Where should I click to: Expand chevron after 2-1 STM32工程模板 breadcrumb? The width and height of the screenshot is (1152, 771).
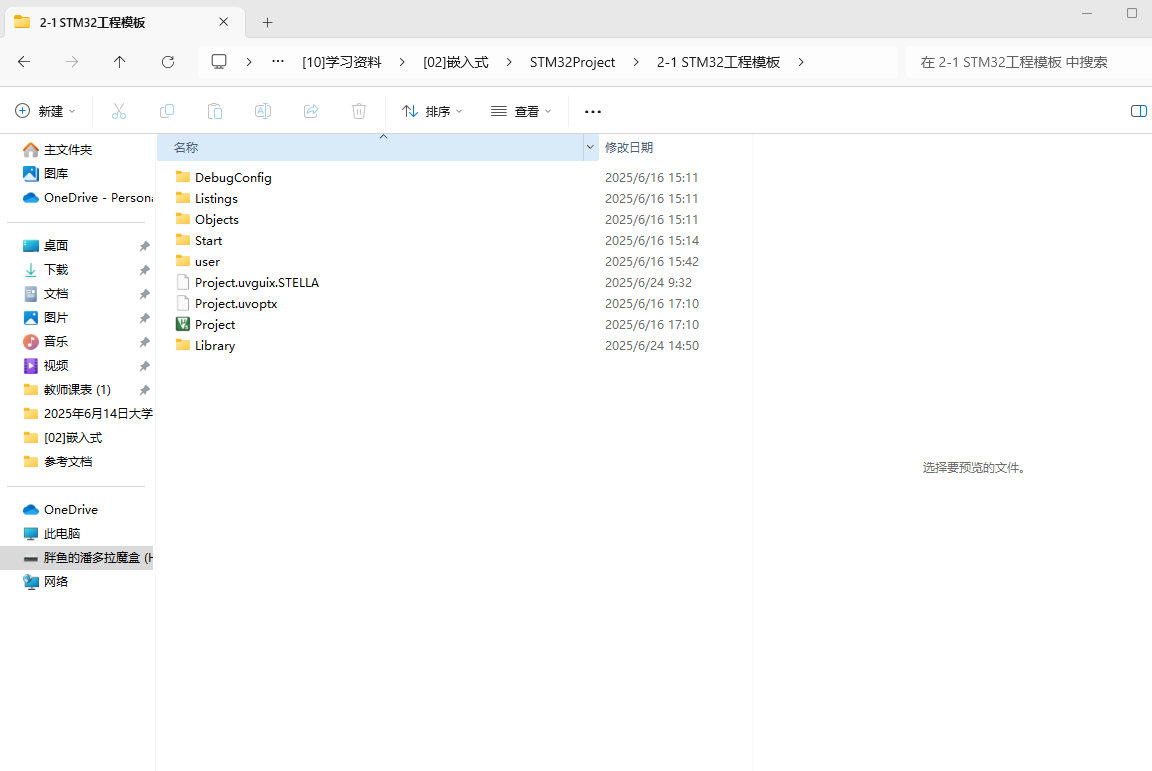click(x=801, y=62)
